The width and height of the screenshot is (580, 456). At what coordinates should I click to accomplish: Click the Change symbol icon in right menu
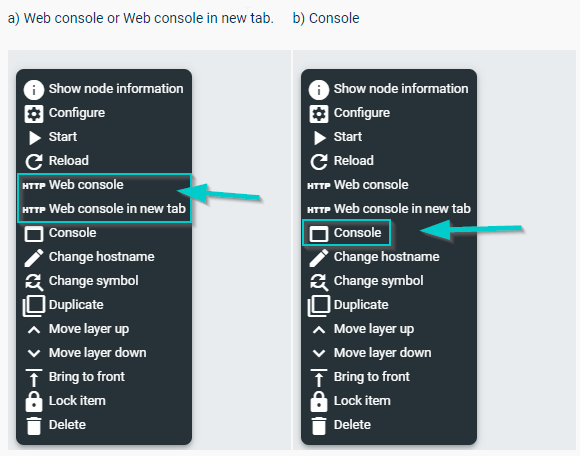click(x=319, y=282)
